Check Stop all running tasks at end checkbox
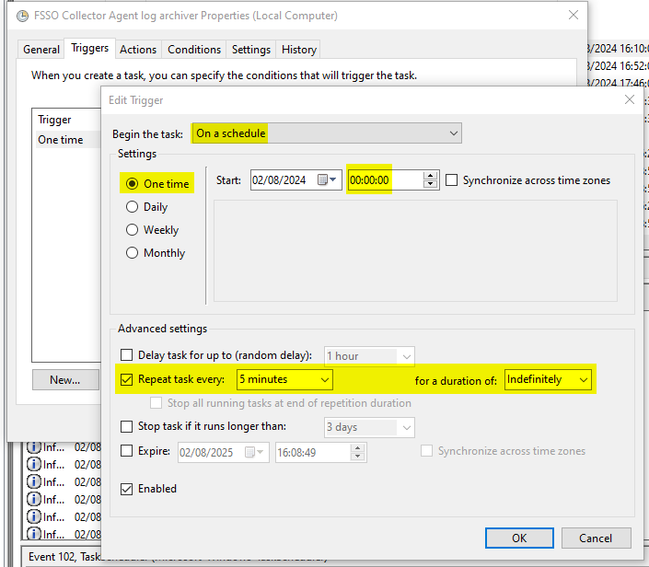The image size is (649, 567). (156, 403)
